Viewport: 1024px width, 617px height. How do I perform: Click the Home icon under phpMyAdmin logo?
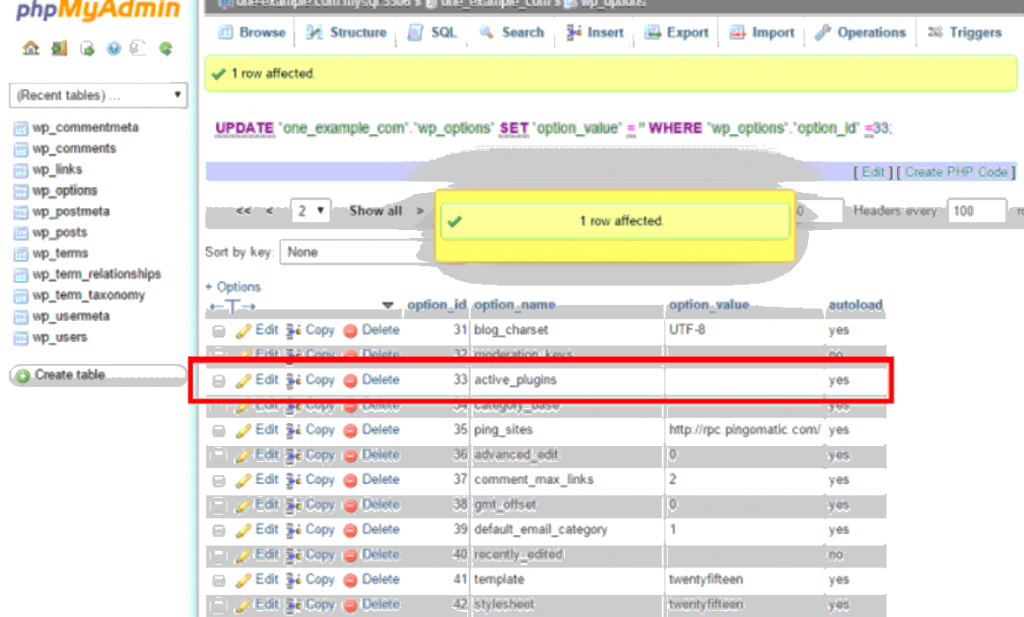(x=30, y=48)
